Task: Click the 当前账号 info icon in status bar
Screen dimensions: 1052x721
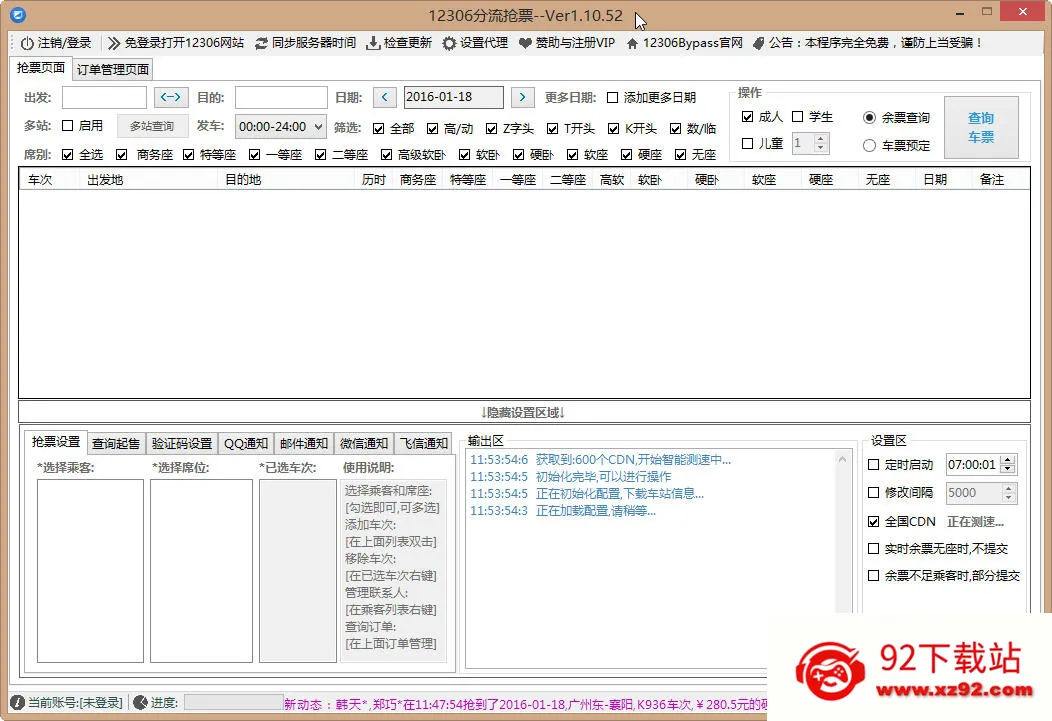Action: pyautogui.click(x=17, y=702)
